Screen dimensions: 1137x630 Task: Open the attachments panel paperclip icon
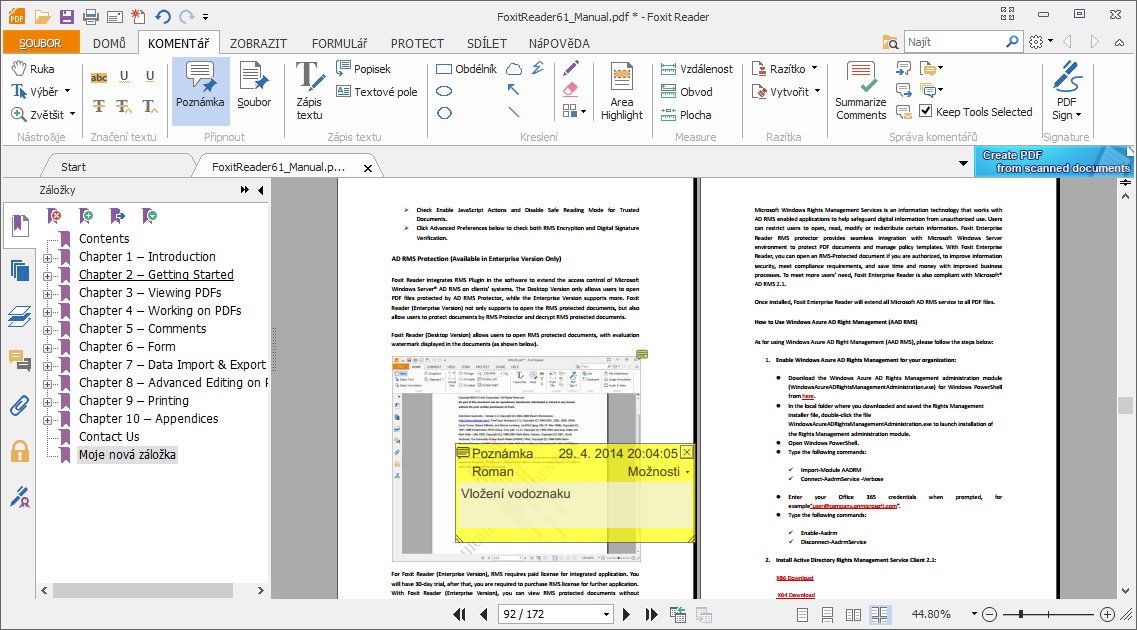tap(20, 405)
